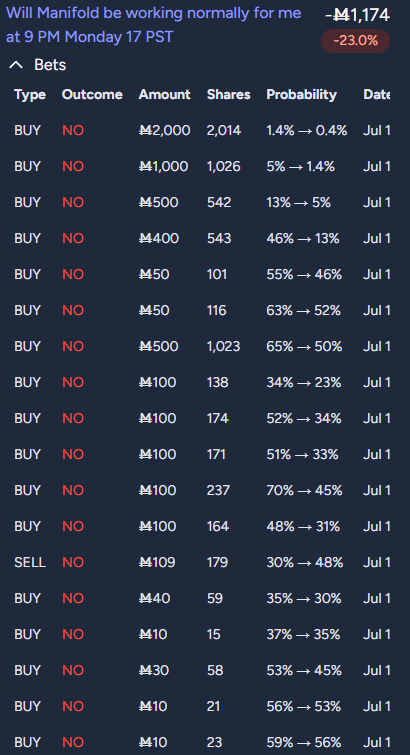This screenshot has width=410, height=755.
Task: Select the SELL NO row type cell
Action: click(30, 562)
